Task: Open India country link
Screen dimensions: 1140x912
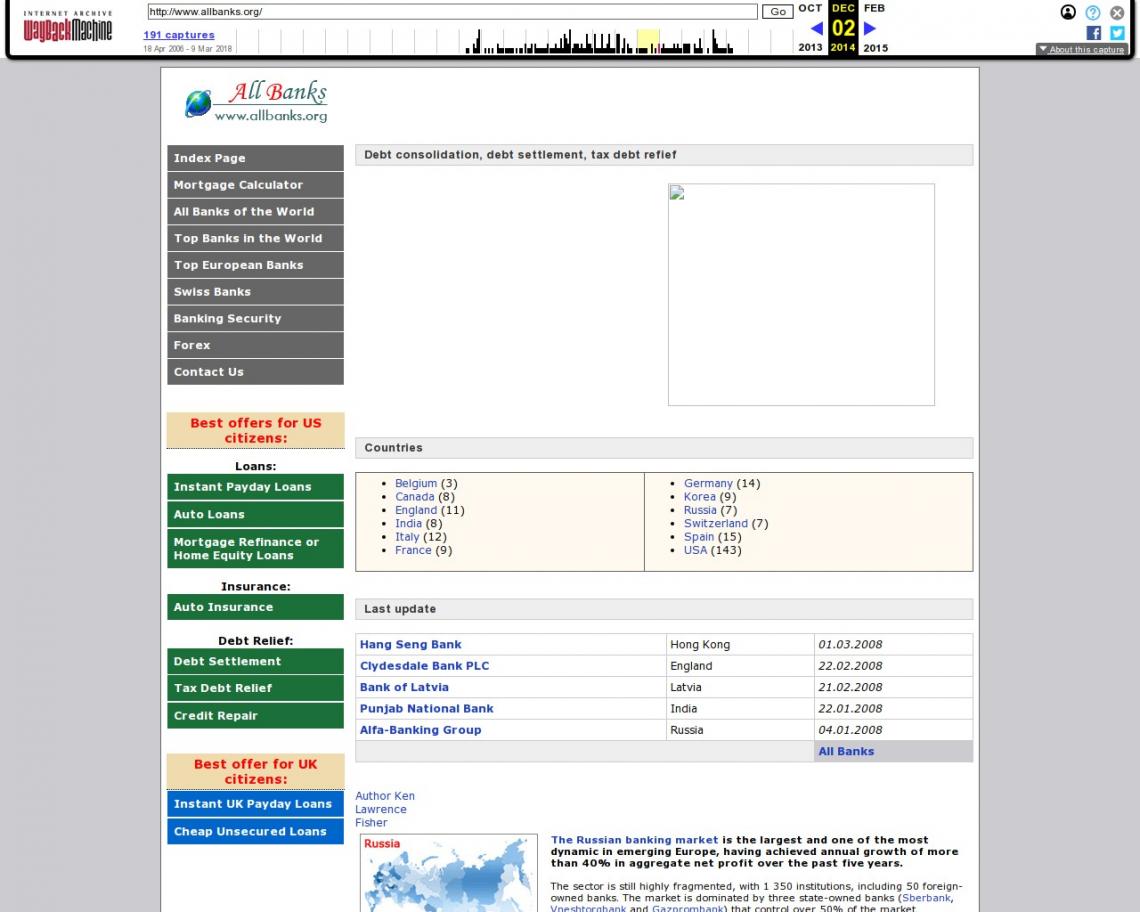Action: [408, 524]
